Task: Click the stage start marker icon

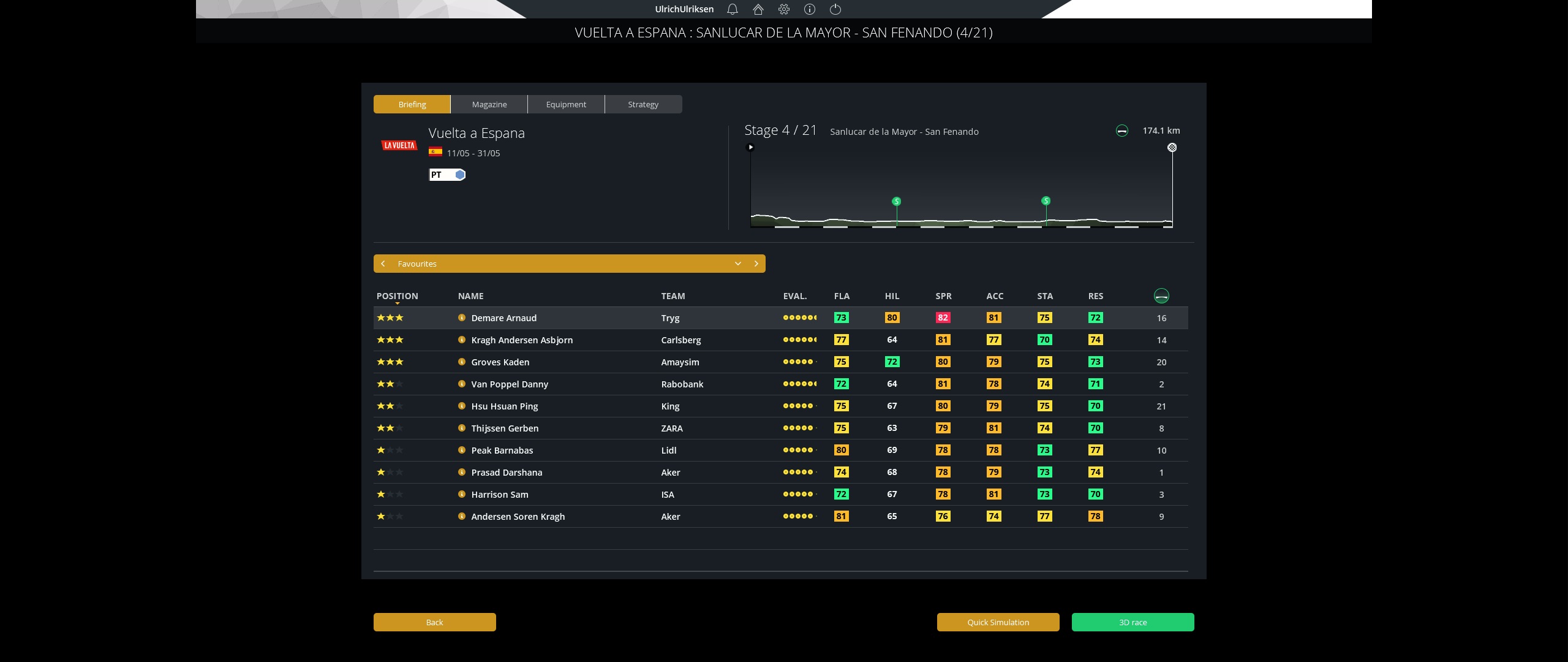Action: 750,147
